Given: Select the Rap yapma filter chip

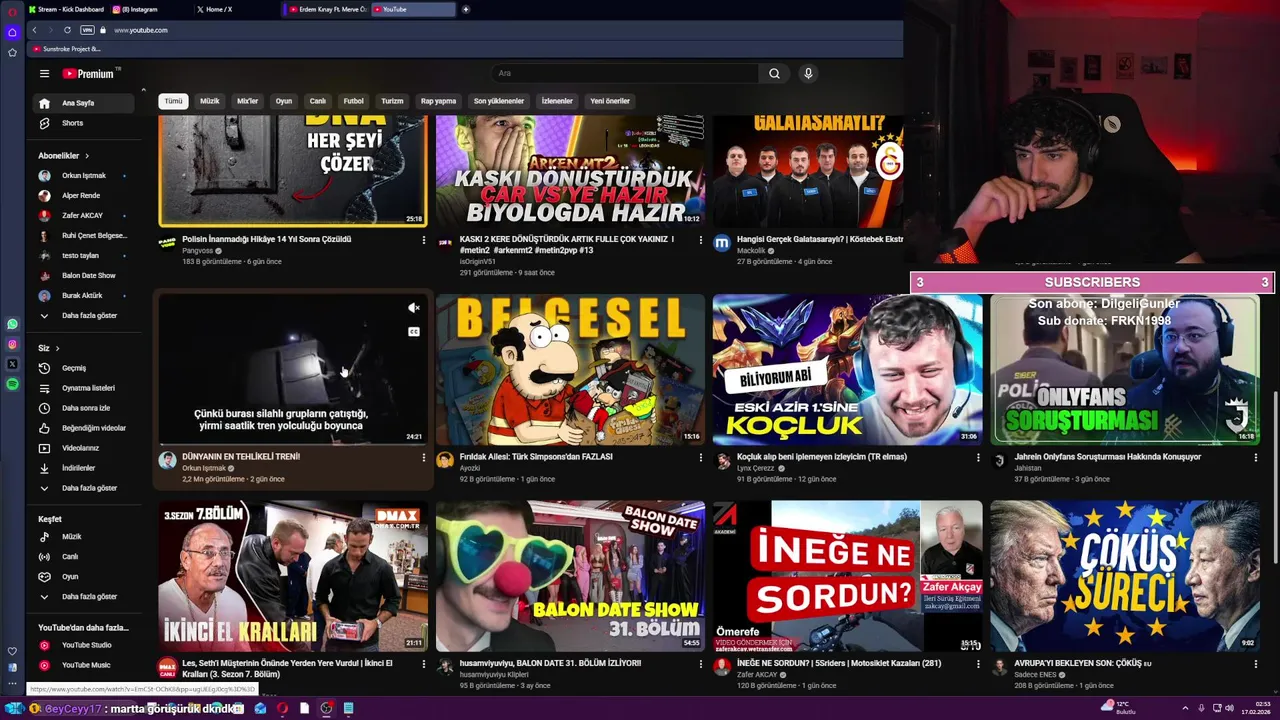Looking at the screenshot, I should (438, 101).
